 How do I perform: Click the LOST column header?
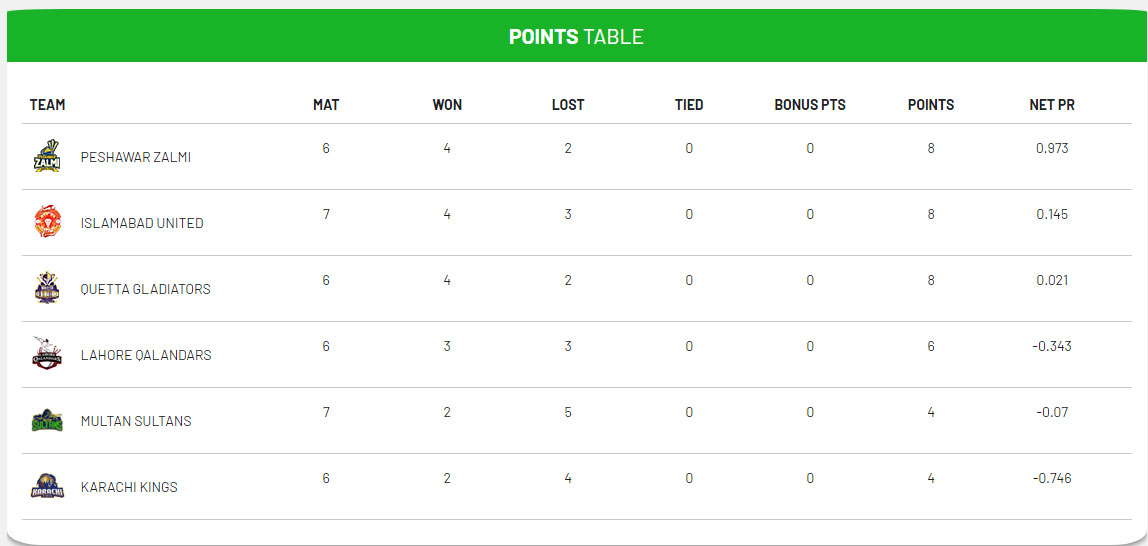click(568, 105)
